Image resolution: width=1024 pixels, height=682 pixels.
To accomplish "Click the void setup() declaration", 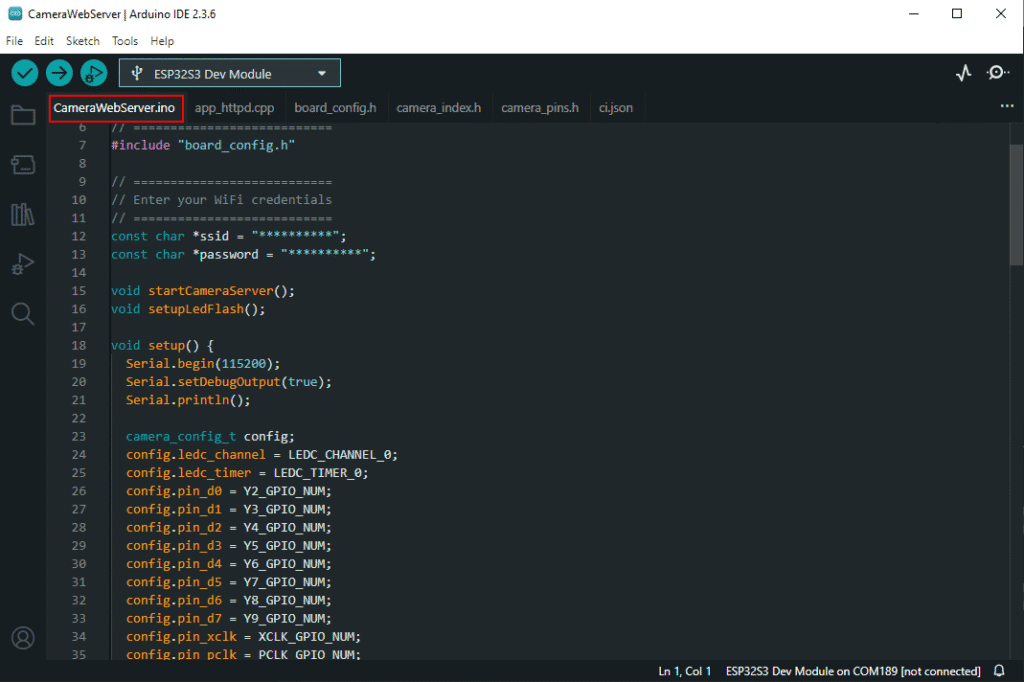I will coord(162,345).
